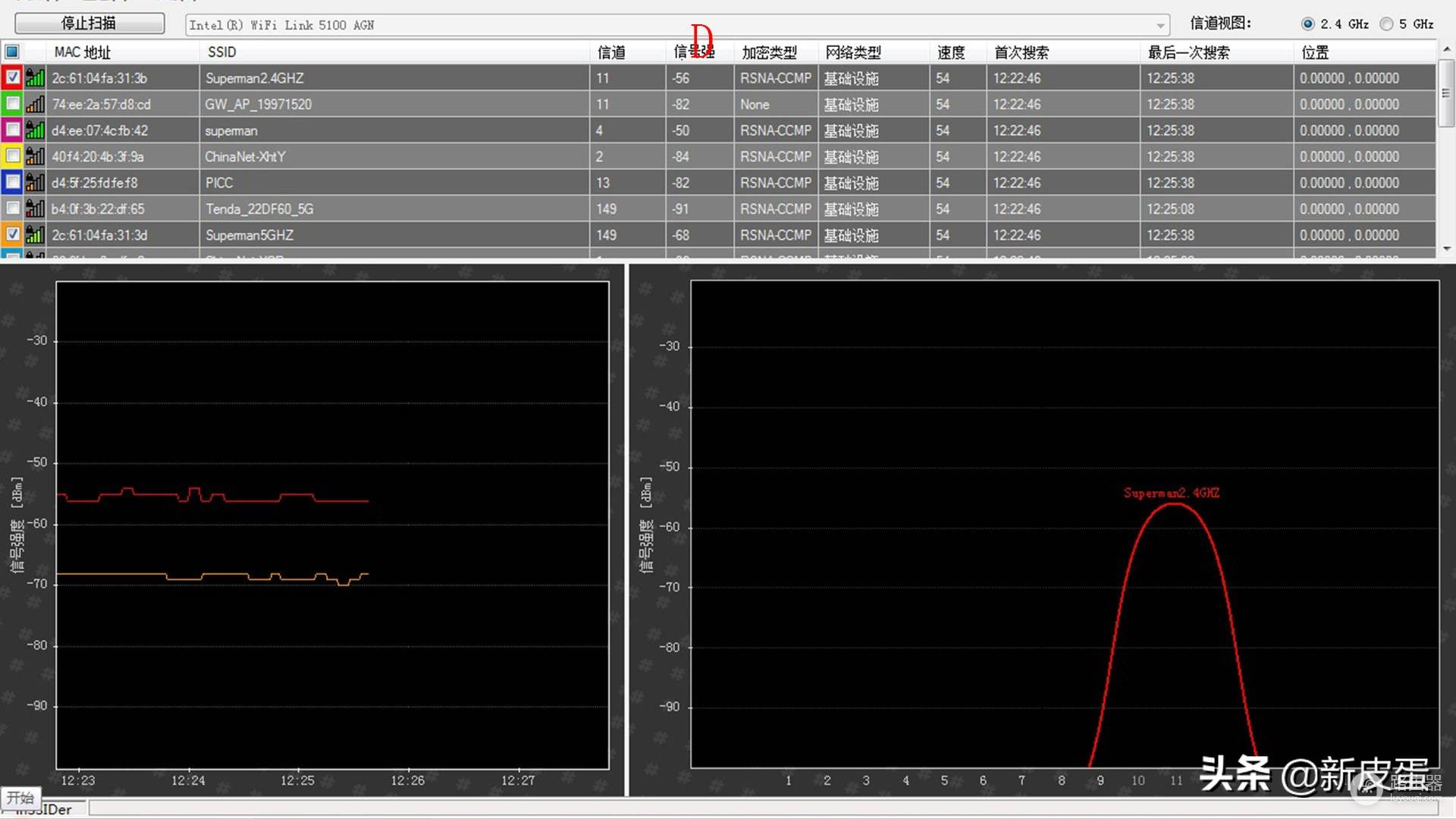1456x819 pixels.
Task: Click signal bars icon for Tenda_22DF60_5G
Action: [x=35, y=209]
